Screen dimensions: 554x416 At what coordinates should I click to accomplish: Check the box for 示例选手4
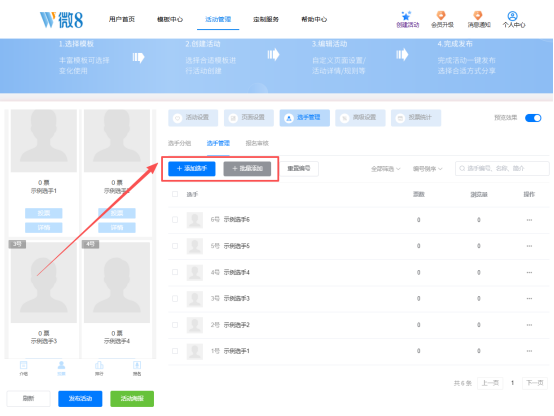click(175, 272)
